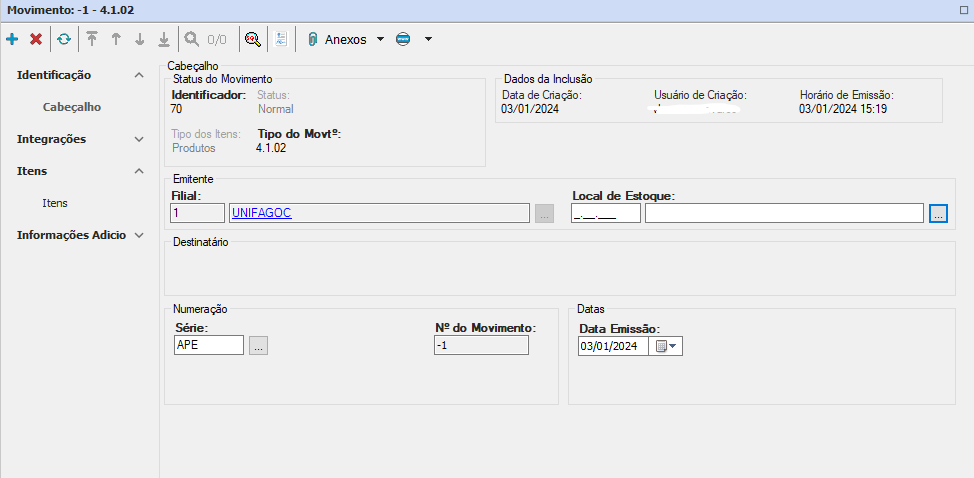Click the blue plus add-record icon
The width and height of the screenshot is (974, 478).
[x=12, y=40]
